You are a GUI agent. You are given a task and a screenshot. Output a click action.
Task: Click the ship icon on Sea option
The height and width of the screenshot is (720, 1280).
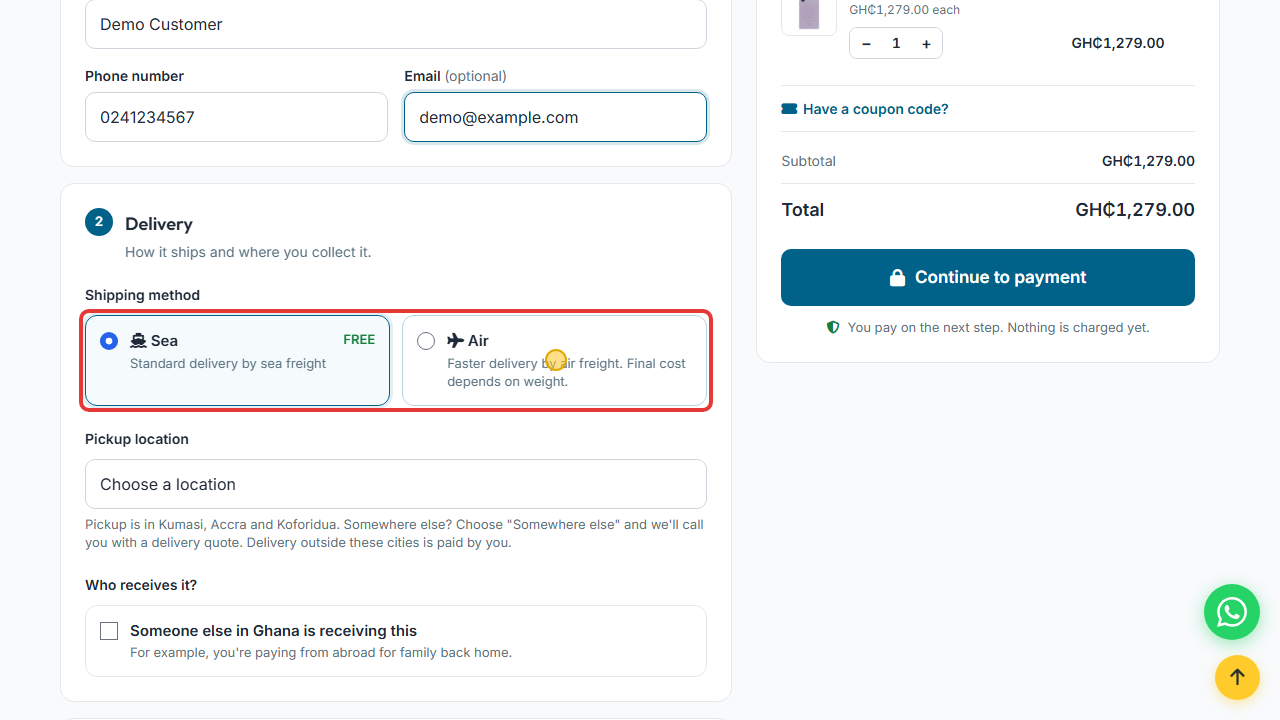[138, 341]
